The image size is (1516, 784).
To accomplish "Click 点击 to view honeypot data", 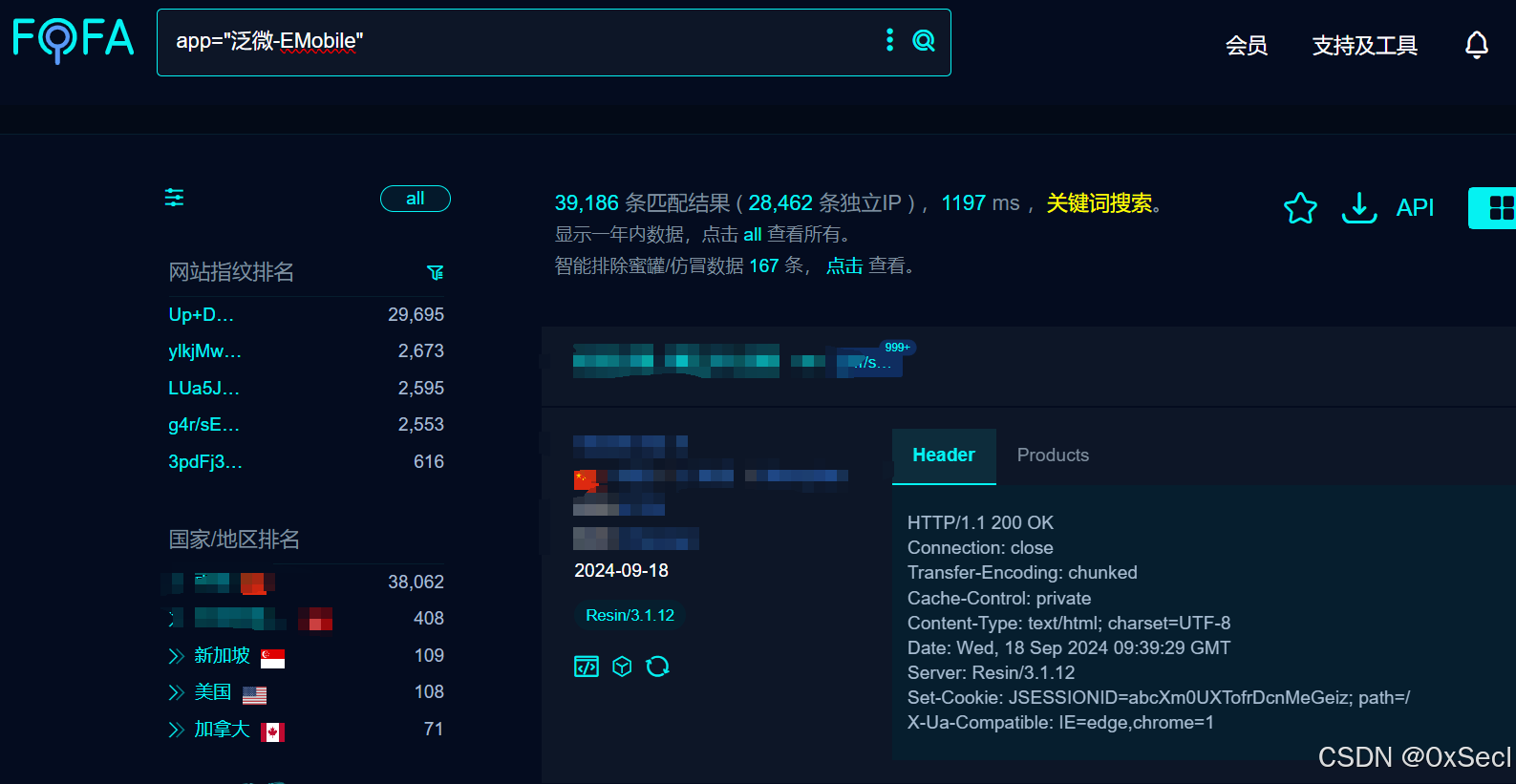I will click(844, 266).
